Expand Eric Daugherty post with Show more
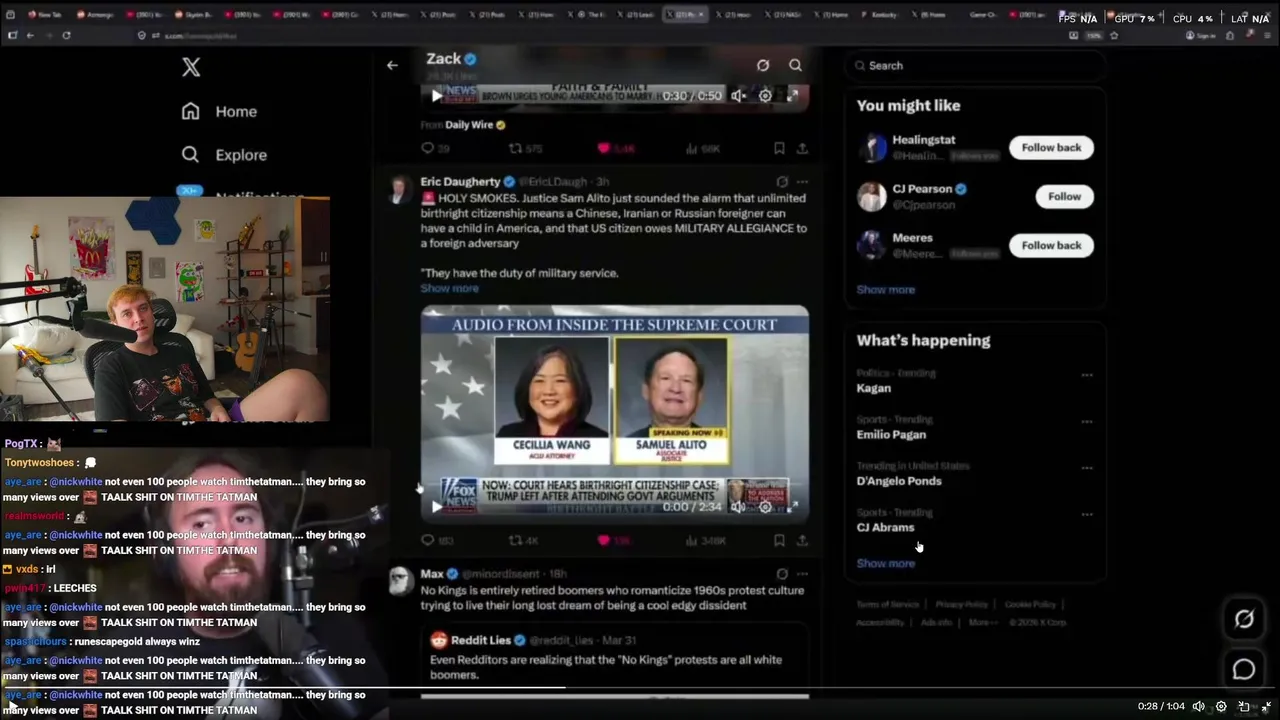The height and width of the screenshot is (720, 1280). 449,288
